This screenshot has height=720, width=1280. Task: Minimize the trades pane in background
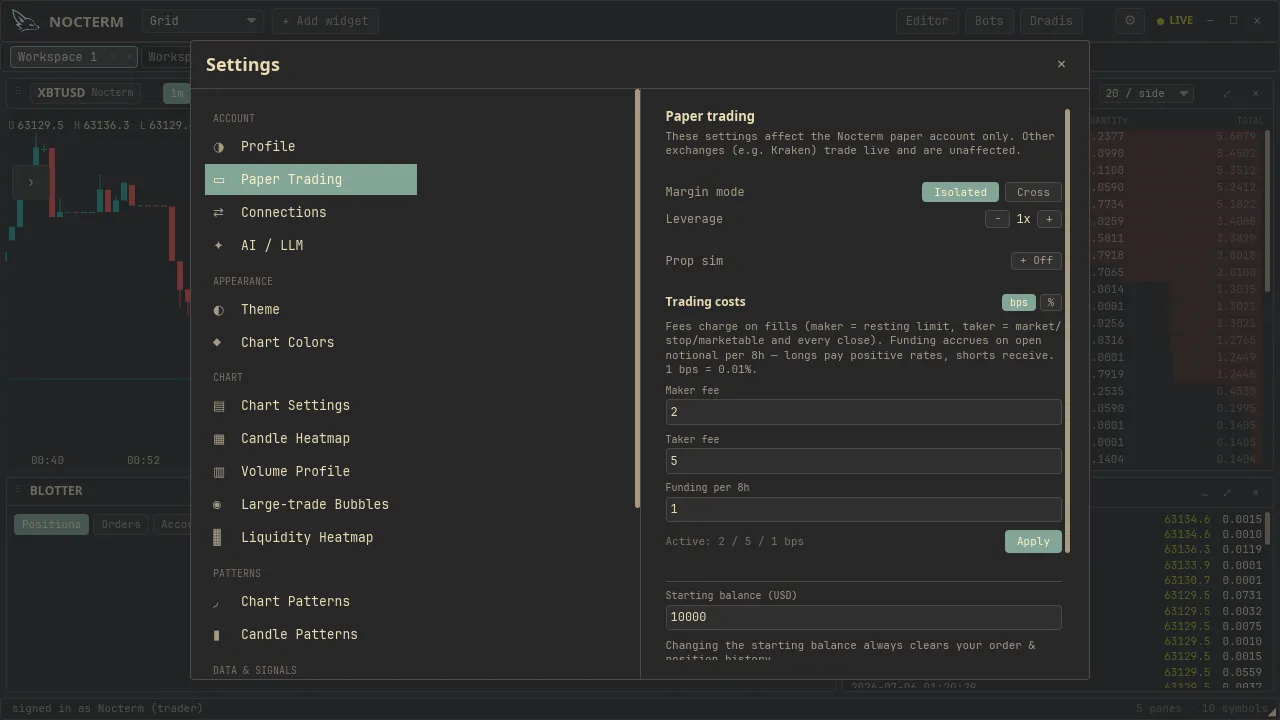coord(1205,493)
